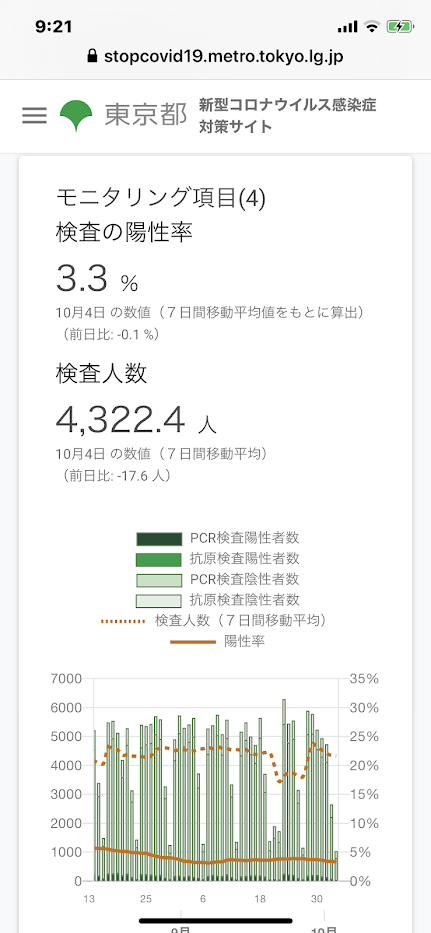This screenshot has height=933, width=431.
Task: Tap the 9:21 clock in status bar
Action: [x=54, y=26]
